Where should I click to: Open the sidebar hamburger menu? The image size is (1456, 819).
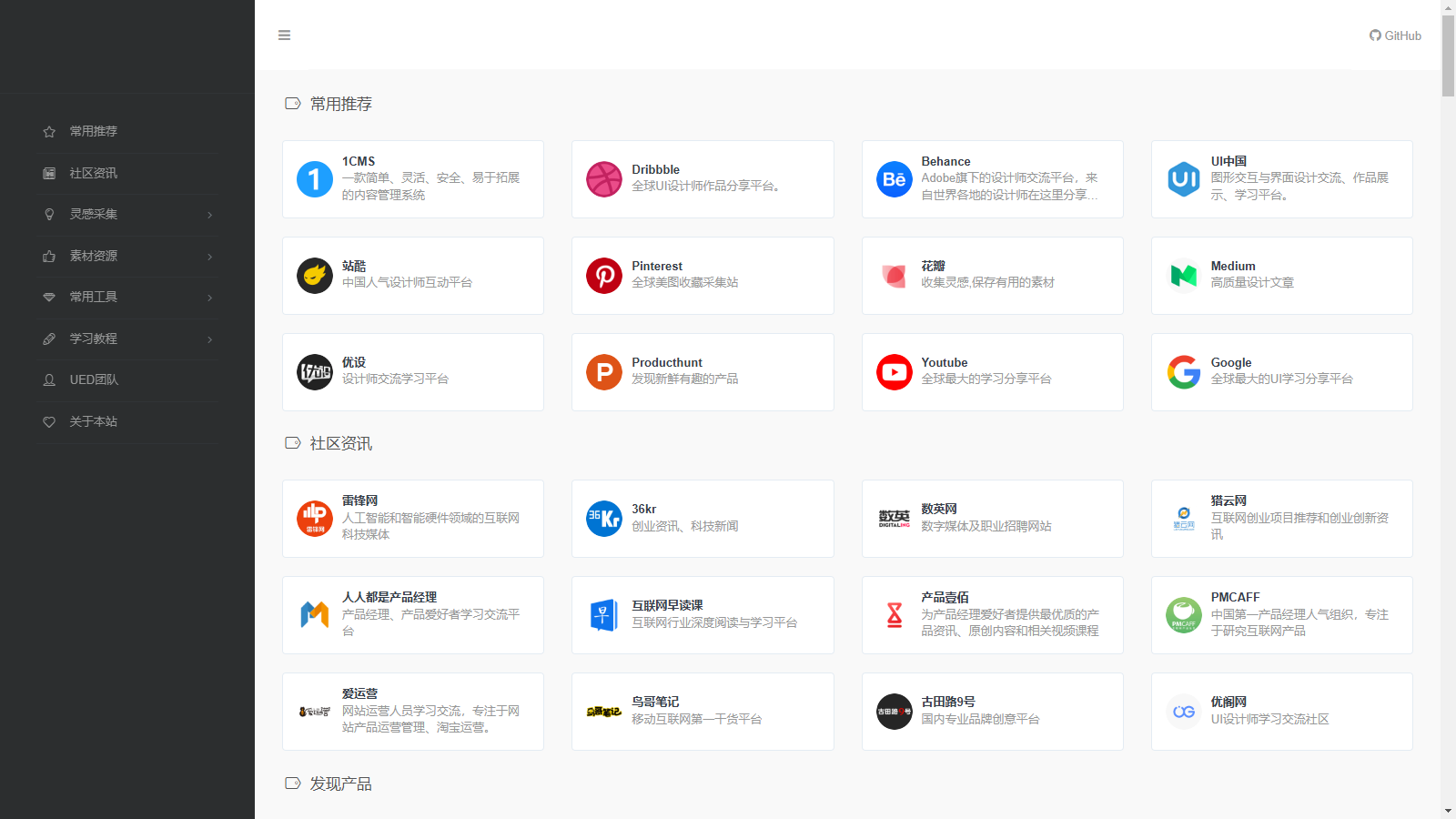coord(284,35)
